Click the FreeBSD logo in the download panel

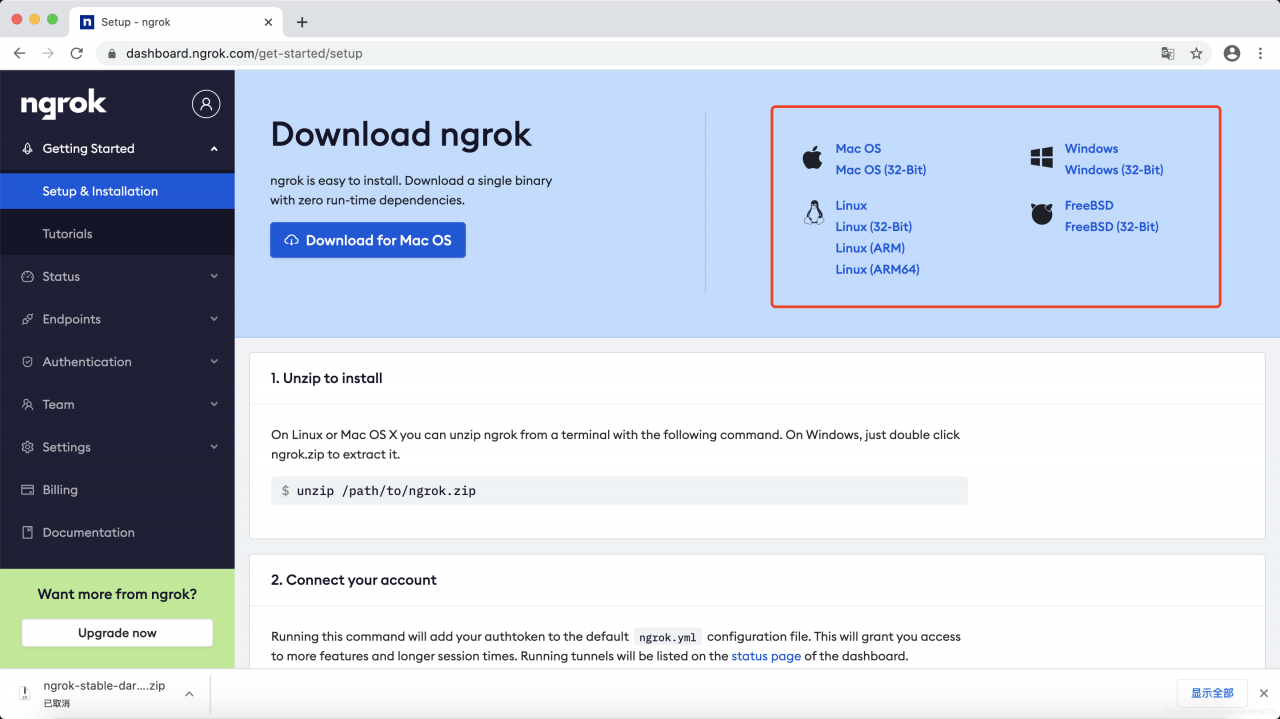pos(1042,213)
